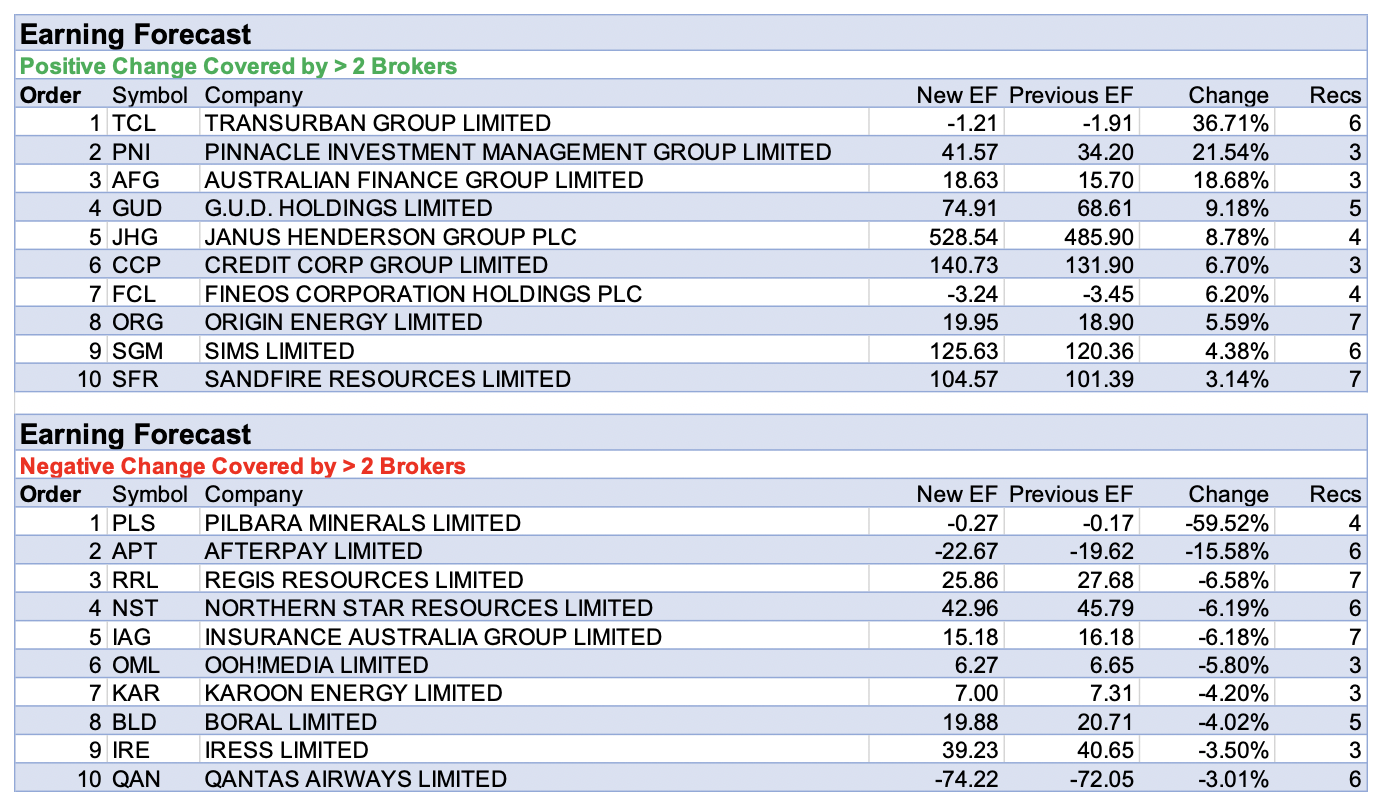Select PILBARA MINERALS LIMITED company cell
1384x806 pixels.
[x=362, y=522]
